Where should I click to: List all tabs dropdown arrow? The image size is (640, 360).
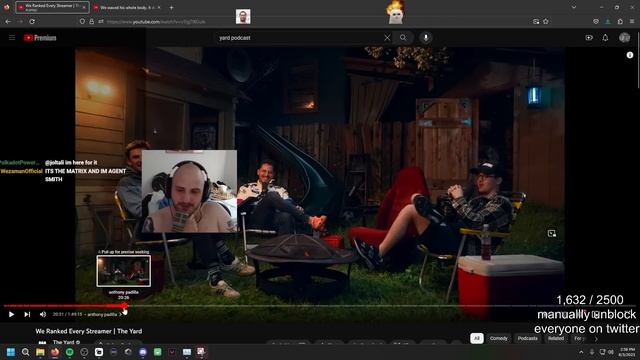click(x=573, y=7)
